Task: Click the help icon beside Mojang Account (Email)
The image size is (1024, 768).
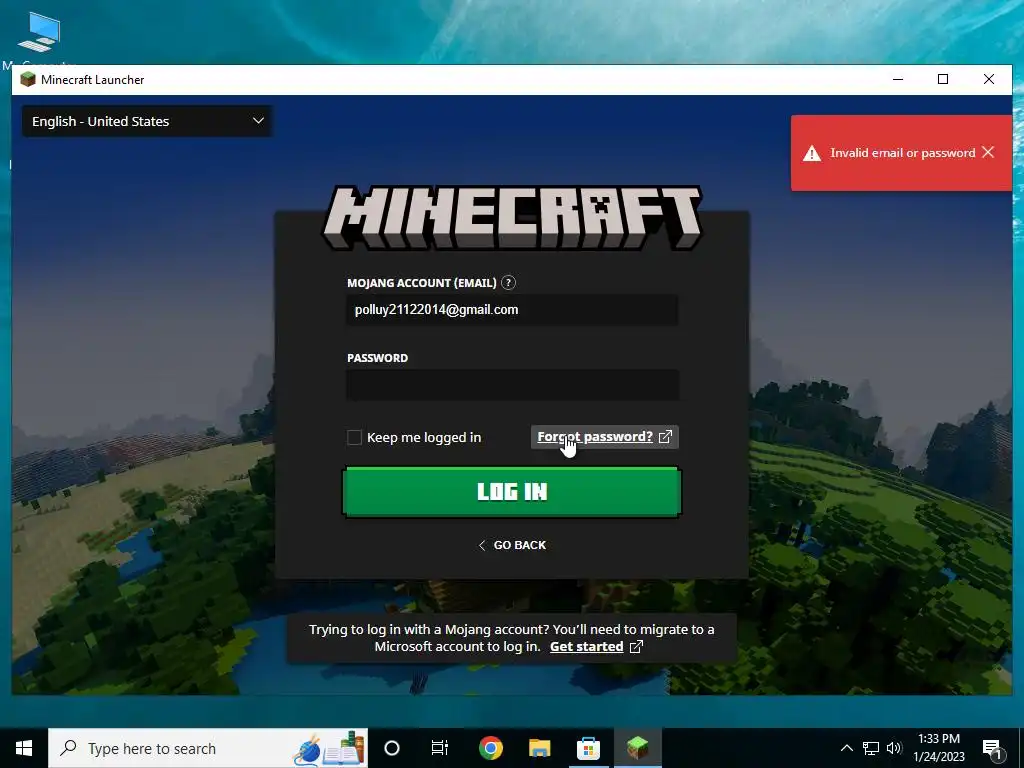Action: click(x=508, y=283)
